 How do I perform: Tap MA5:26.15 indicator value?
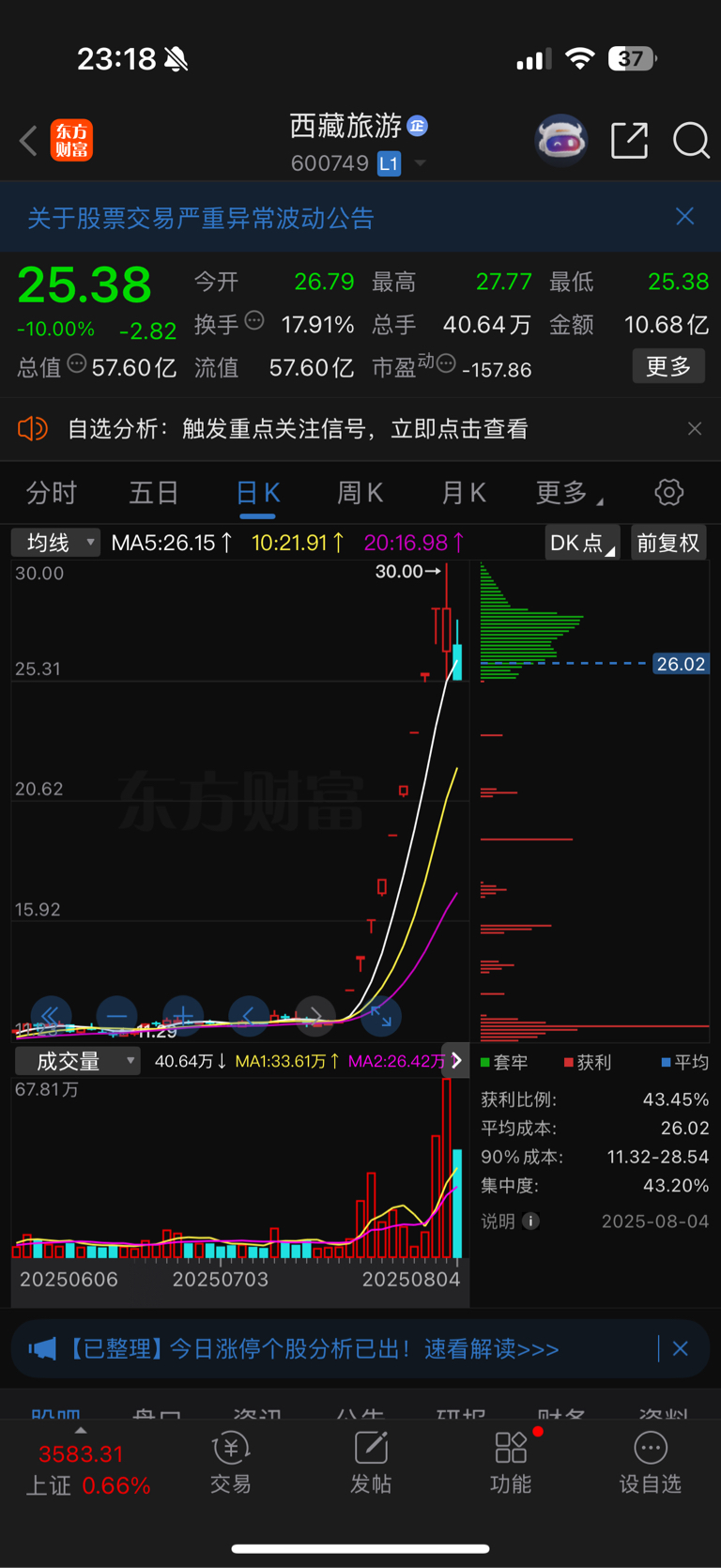[x=172, y=543]
